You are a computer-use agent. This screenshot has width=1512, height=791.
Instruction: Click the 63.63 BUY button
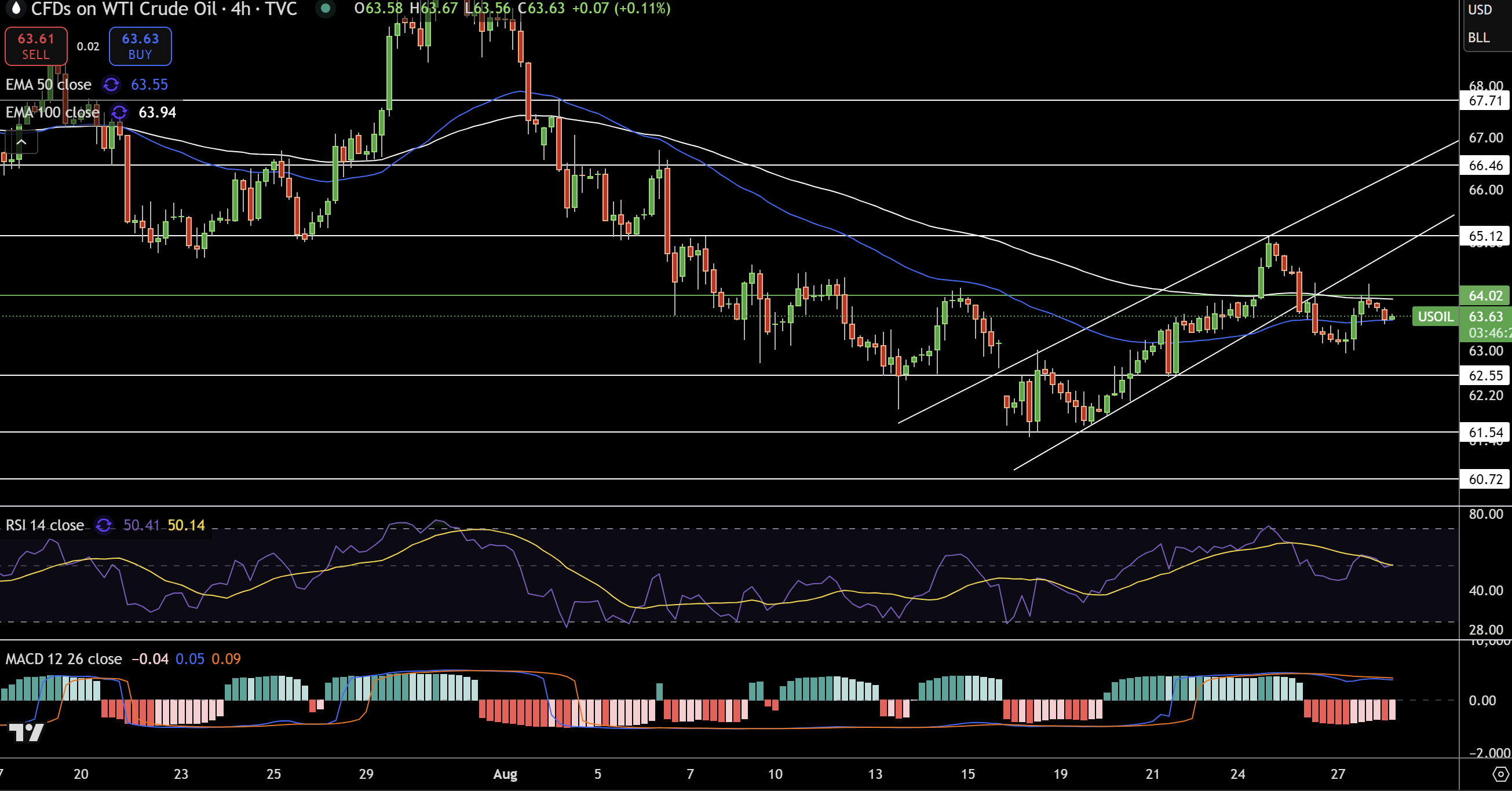pyautogui.click(x=140, y=46)
